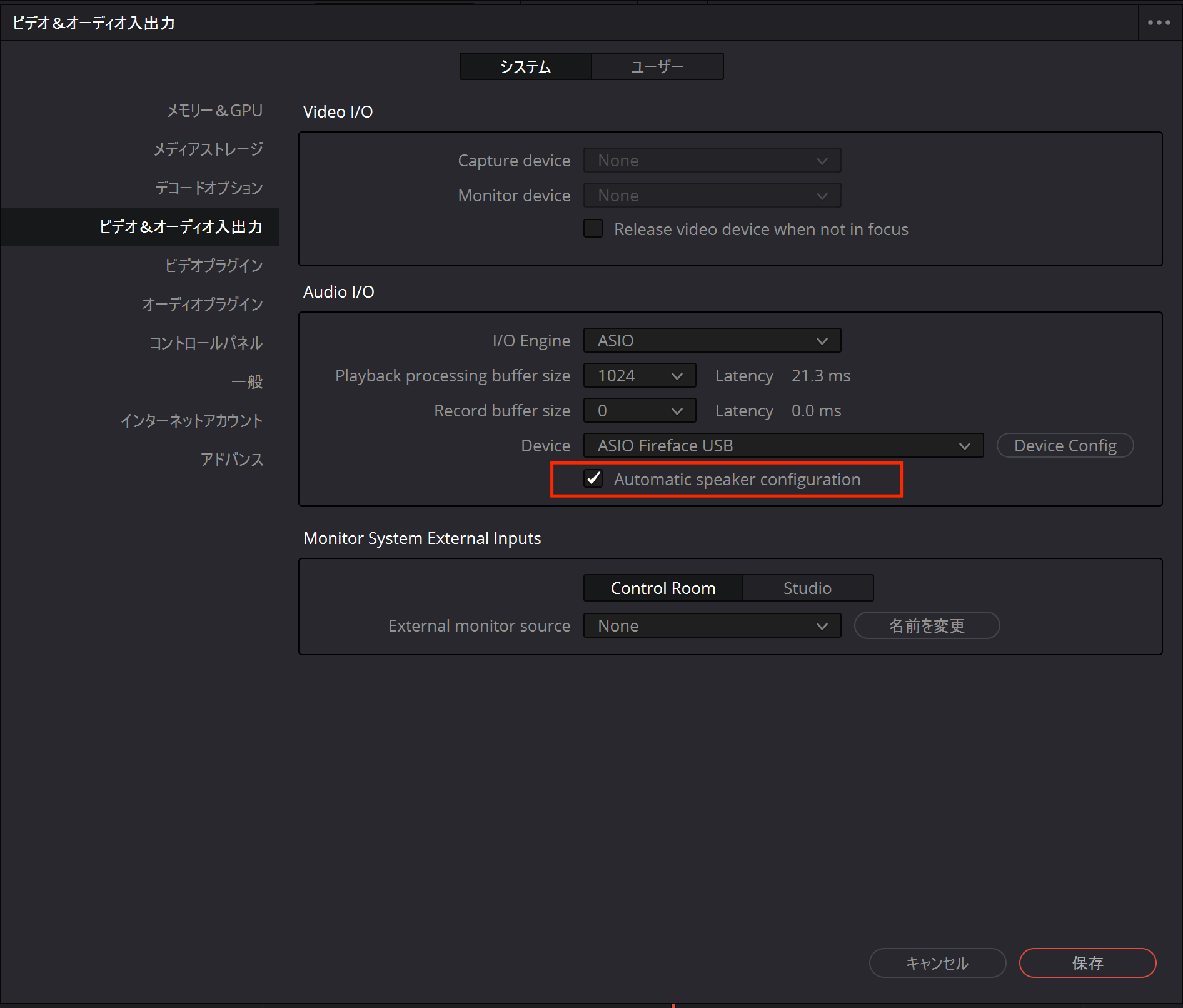Switch to the ユーザー tab
This screenshot has height=1008, width=1183.
[657, 66]
